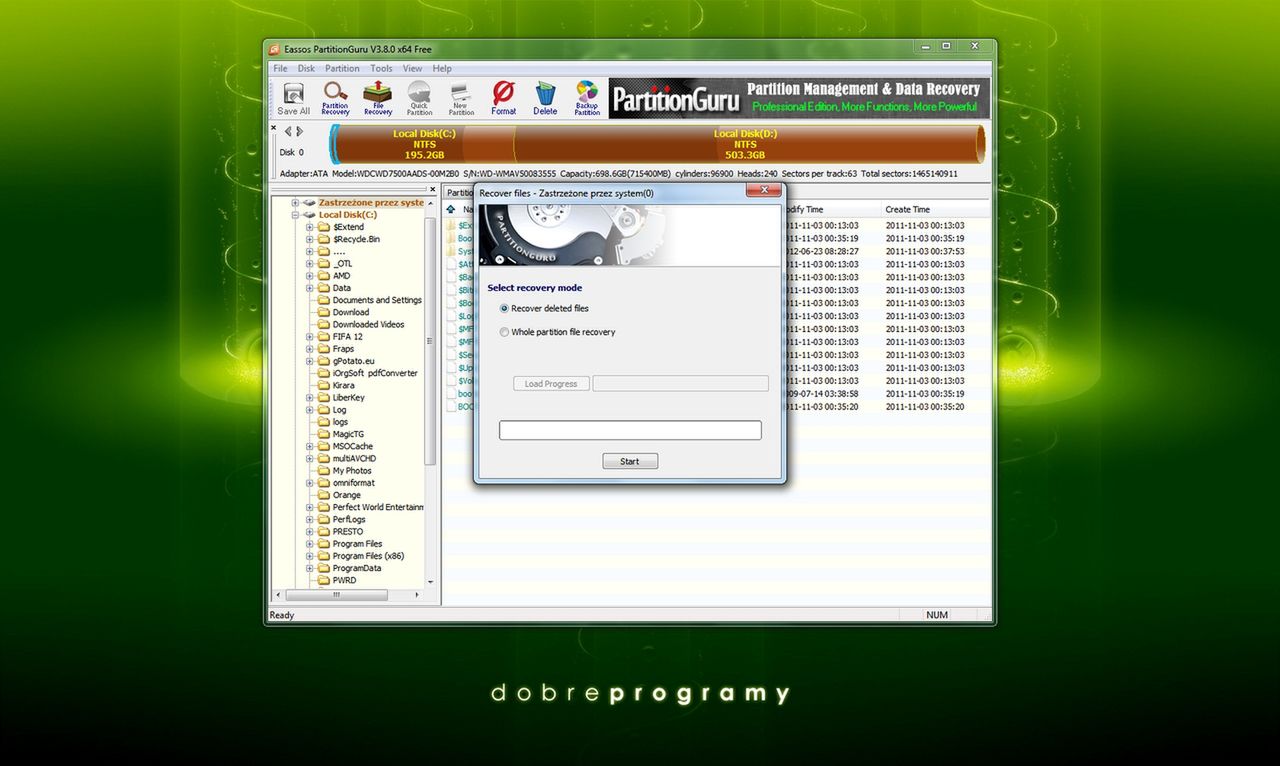Click the Create Time column header
Image resolution: width=1280 pixels, height=766 pixels.
[x=907, y=209]
